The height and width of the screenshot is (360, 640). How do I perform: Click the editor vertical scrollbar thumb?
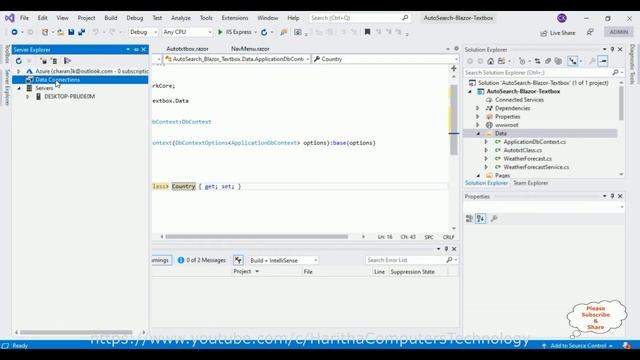pyautogui.click(x=453, y=120)
